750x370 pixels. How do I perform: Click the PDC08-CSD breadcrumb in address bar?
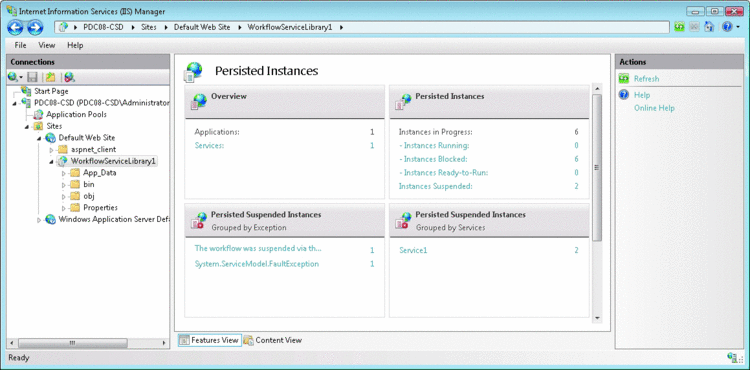(x=103, y=27)
